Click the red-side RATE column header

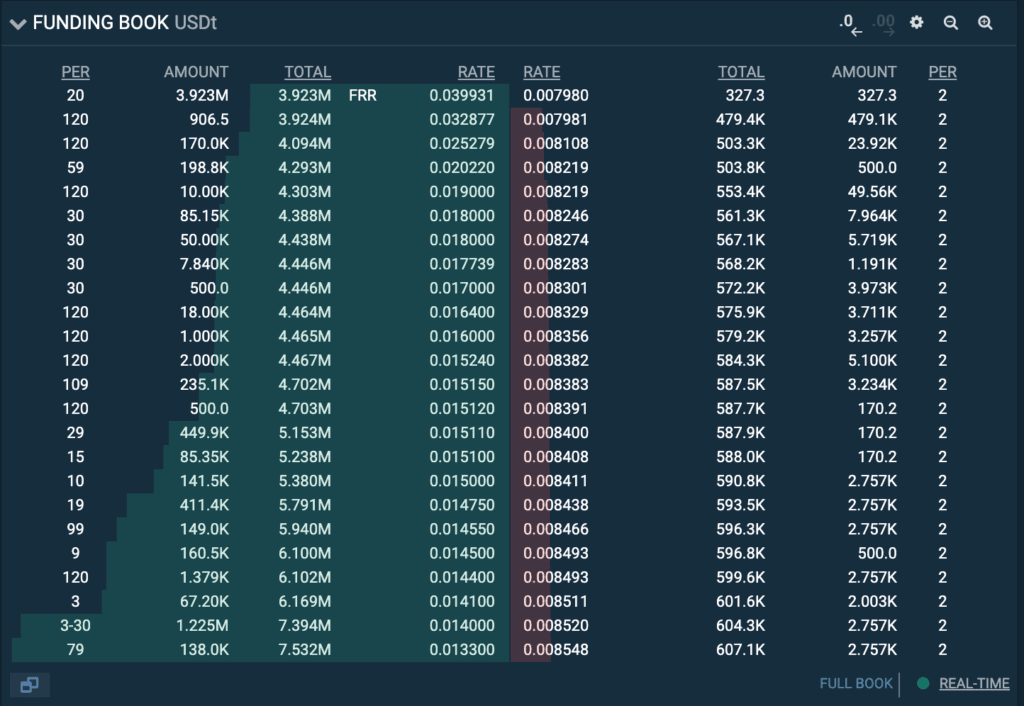point(541,72)
